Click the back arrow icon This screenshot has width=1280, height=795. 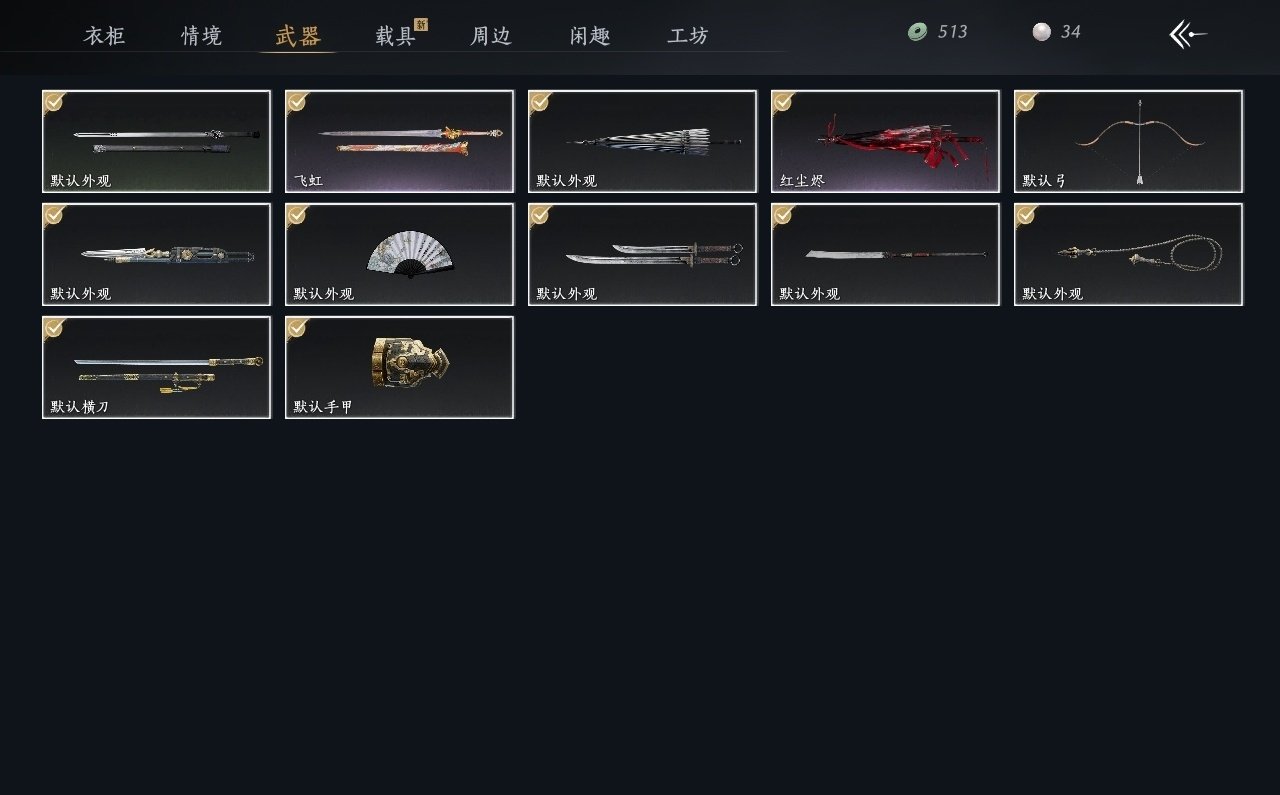click(1188, 34)
